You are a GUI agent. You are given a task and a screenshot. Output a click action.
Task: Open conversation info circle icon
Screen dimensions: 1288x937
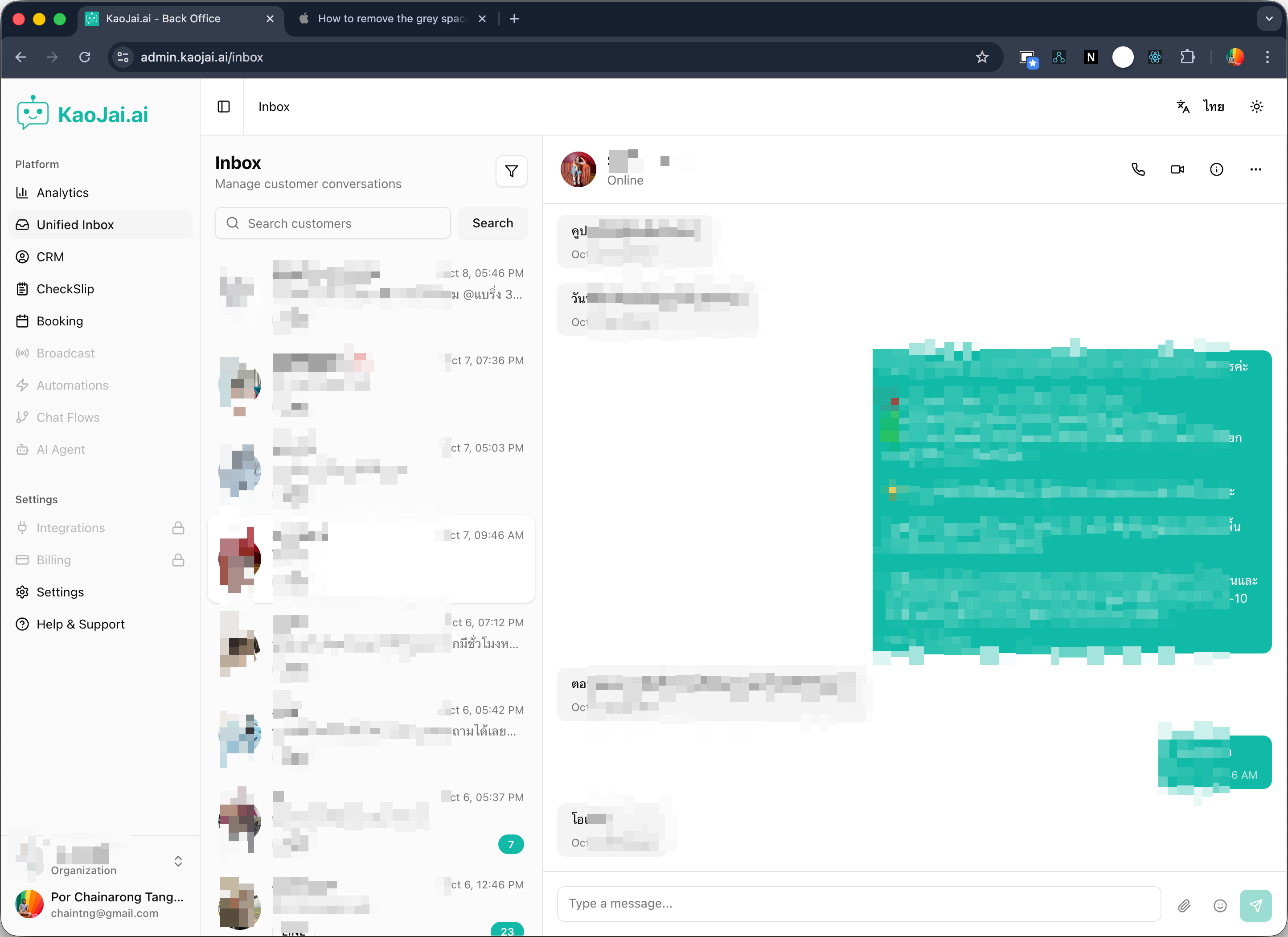[x=1216, y=169]
